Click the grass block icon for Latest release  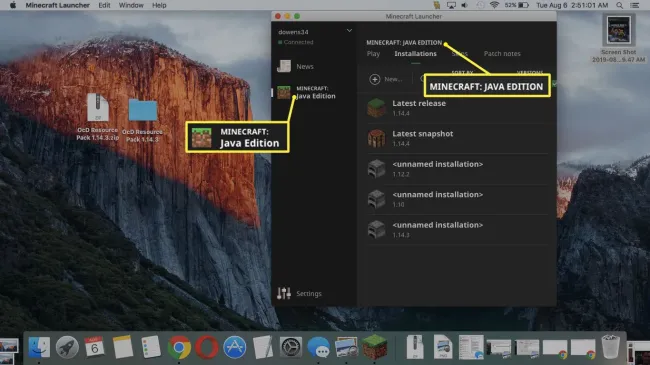[x=376, y=107]
